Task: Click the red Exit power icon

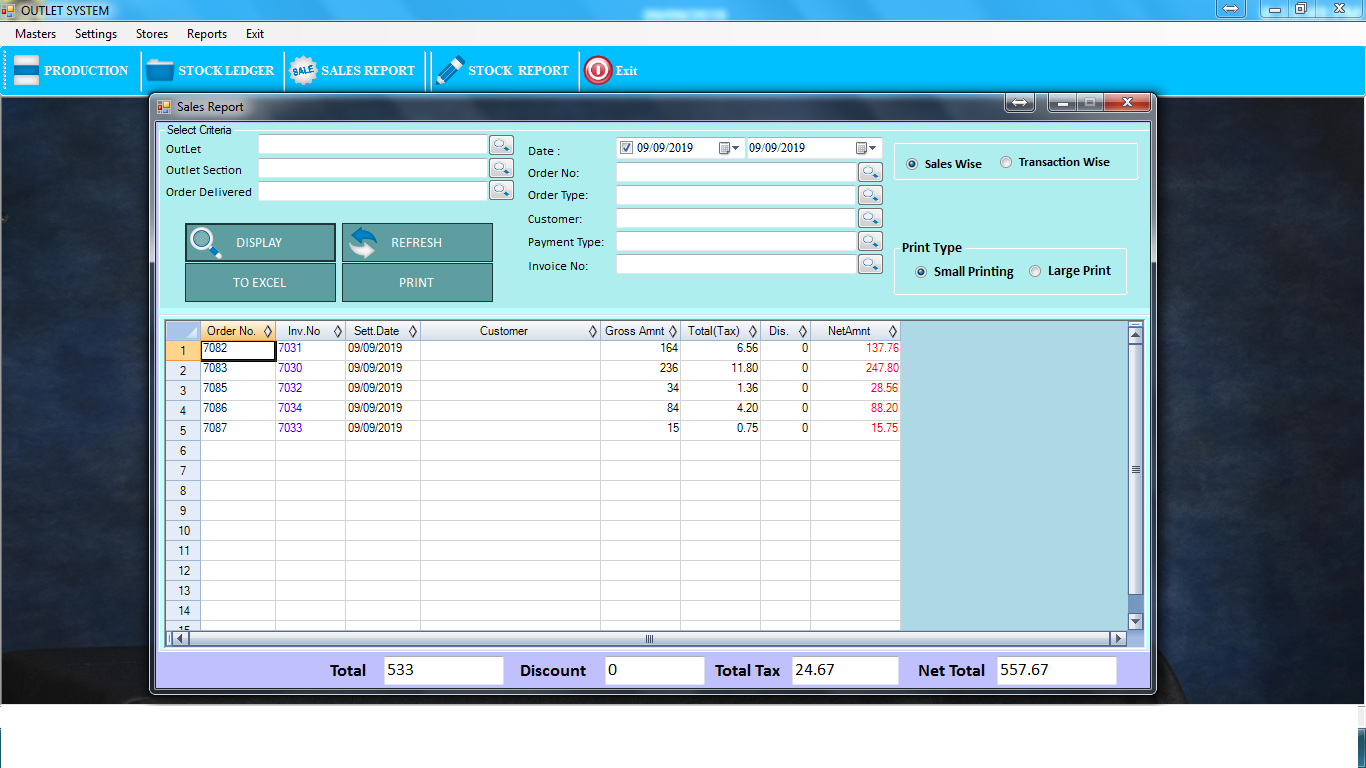Action: (x=598, y=70)
